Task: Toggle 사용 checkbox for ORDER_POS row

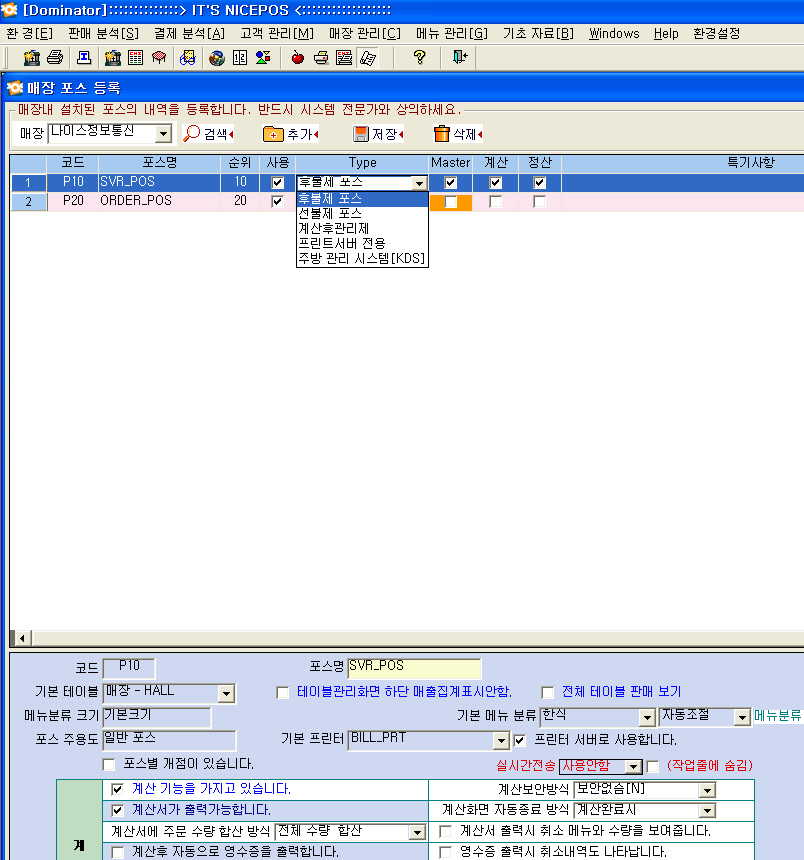Action: [278, 201]
